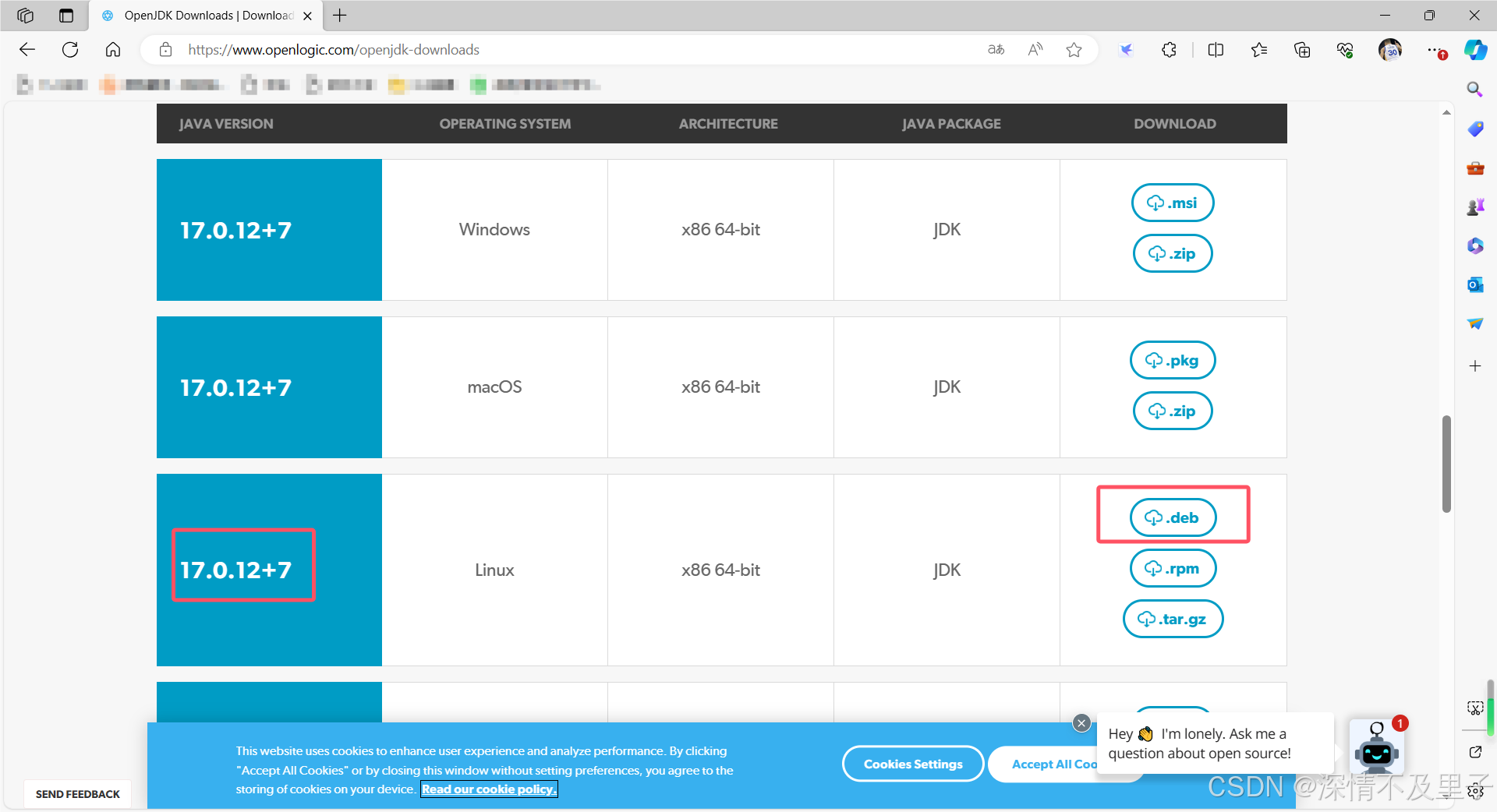Read the cookie policy link
The height and width of the screenshot is (812, 1497).
tap(489, 789)
